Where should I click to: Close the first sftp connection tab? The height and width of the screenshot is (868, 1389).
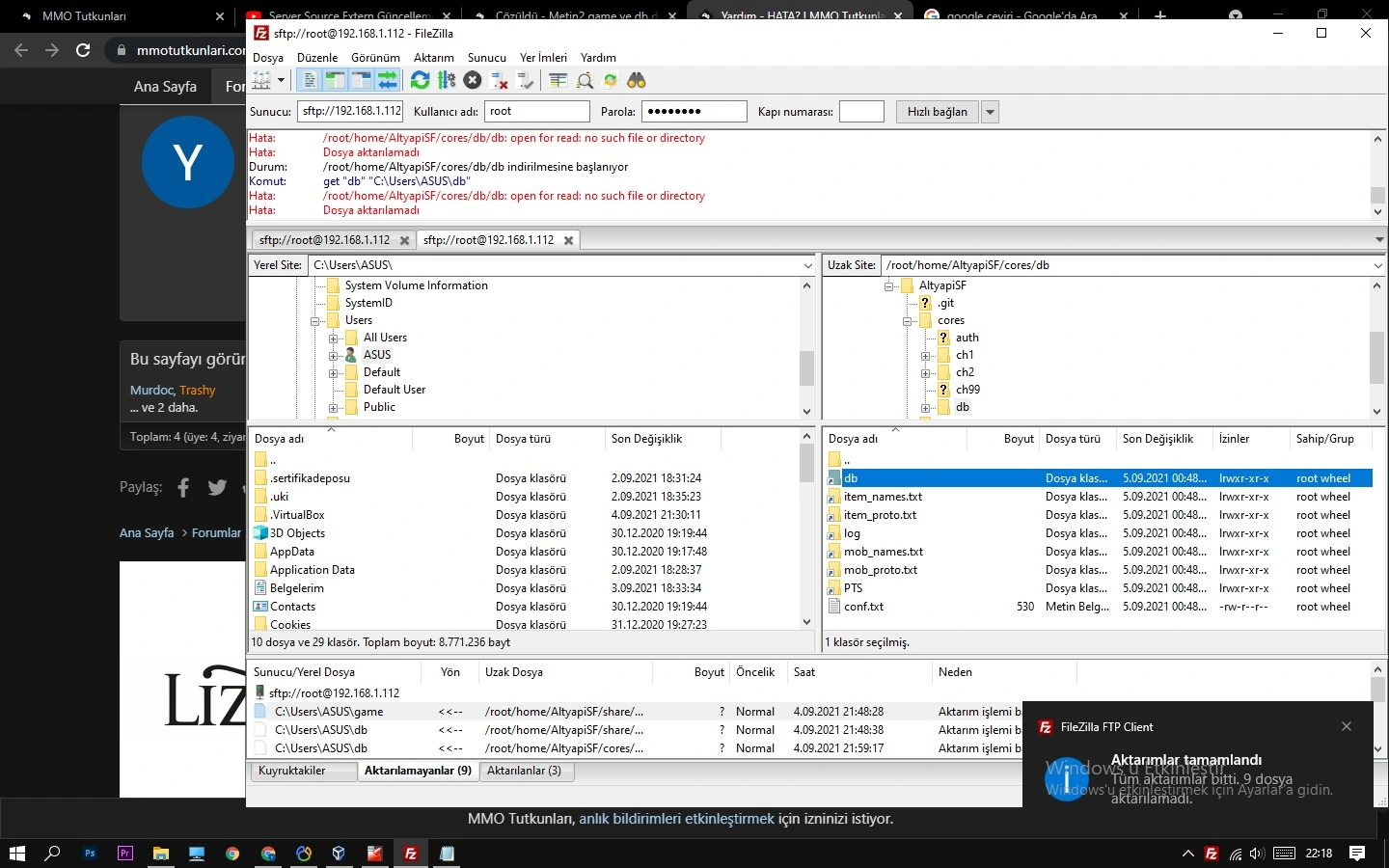[x=404, y=240]
